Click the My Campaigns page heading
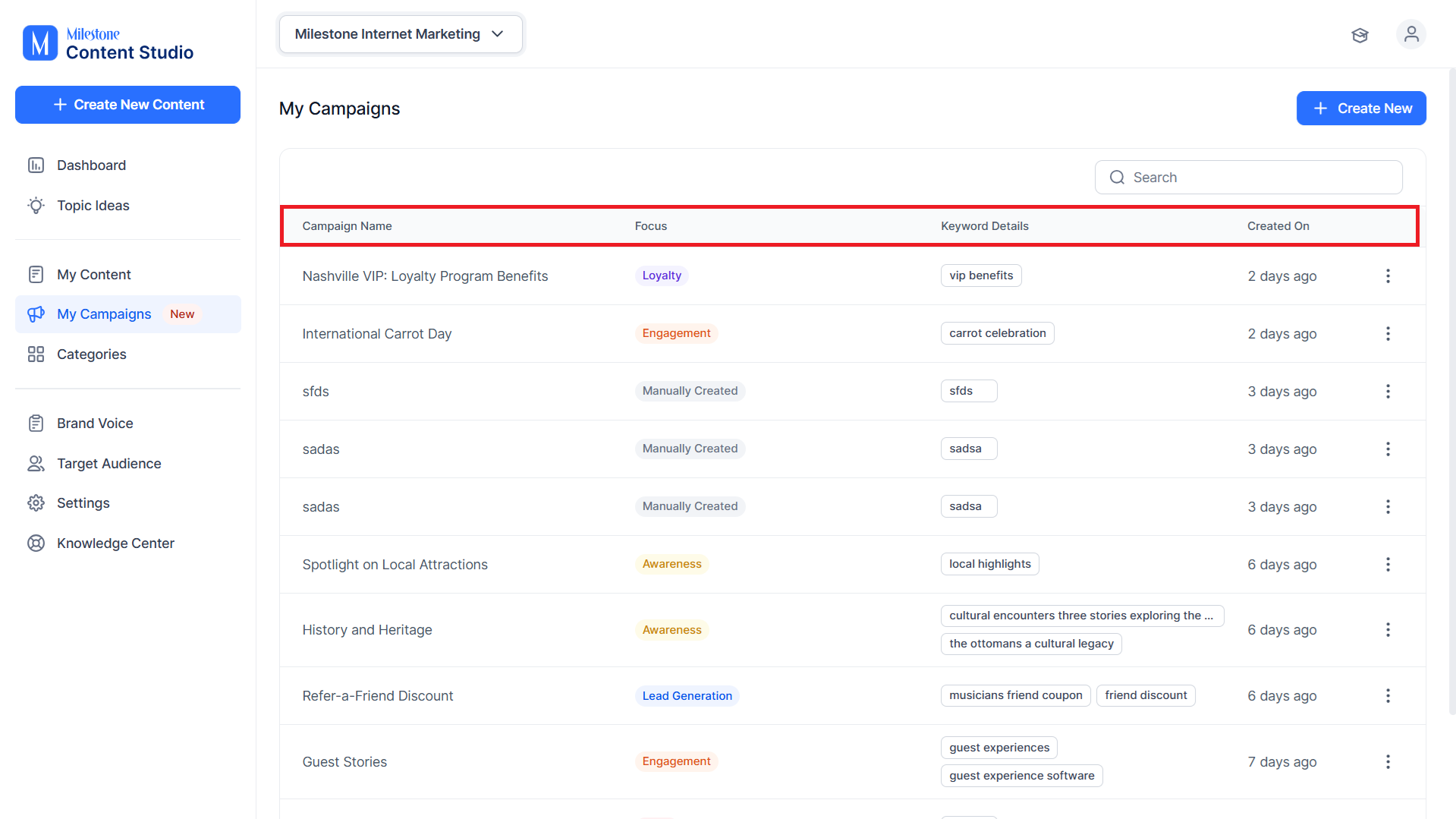 [x=339, y=109]
